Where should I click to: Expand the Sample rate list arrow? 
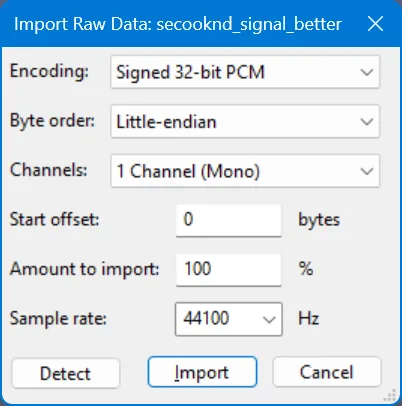pyautogui.click(x=269, y=319)
